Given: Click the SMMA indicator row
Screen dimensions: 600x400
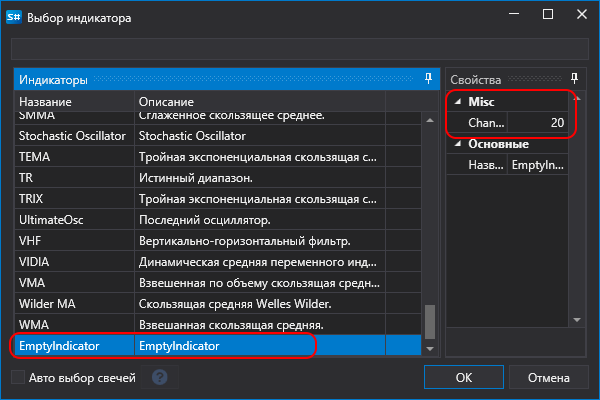Looking at the screenshot, I should pos(218,118).
